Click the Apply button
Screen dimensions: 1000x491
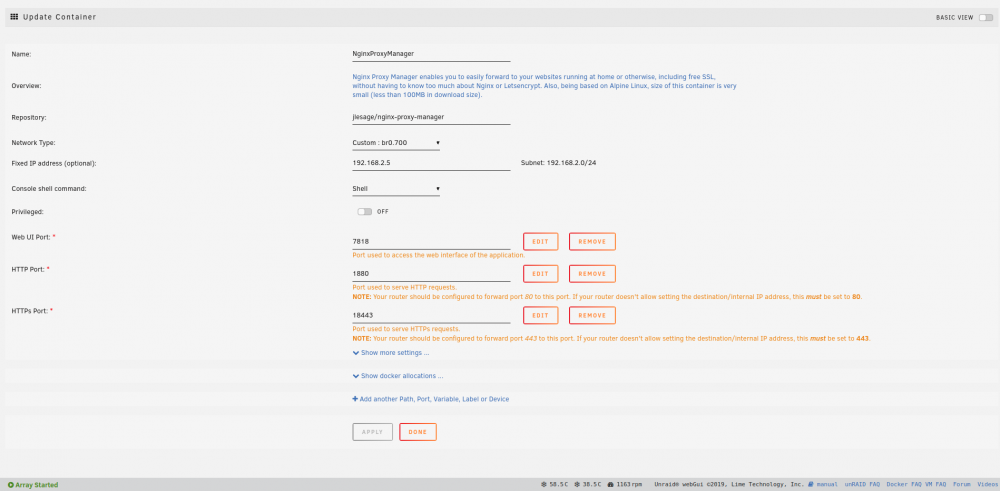(372, 432)
